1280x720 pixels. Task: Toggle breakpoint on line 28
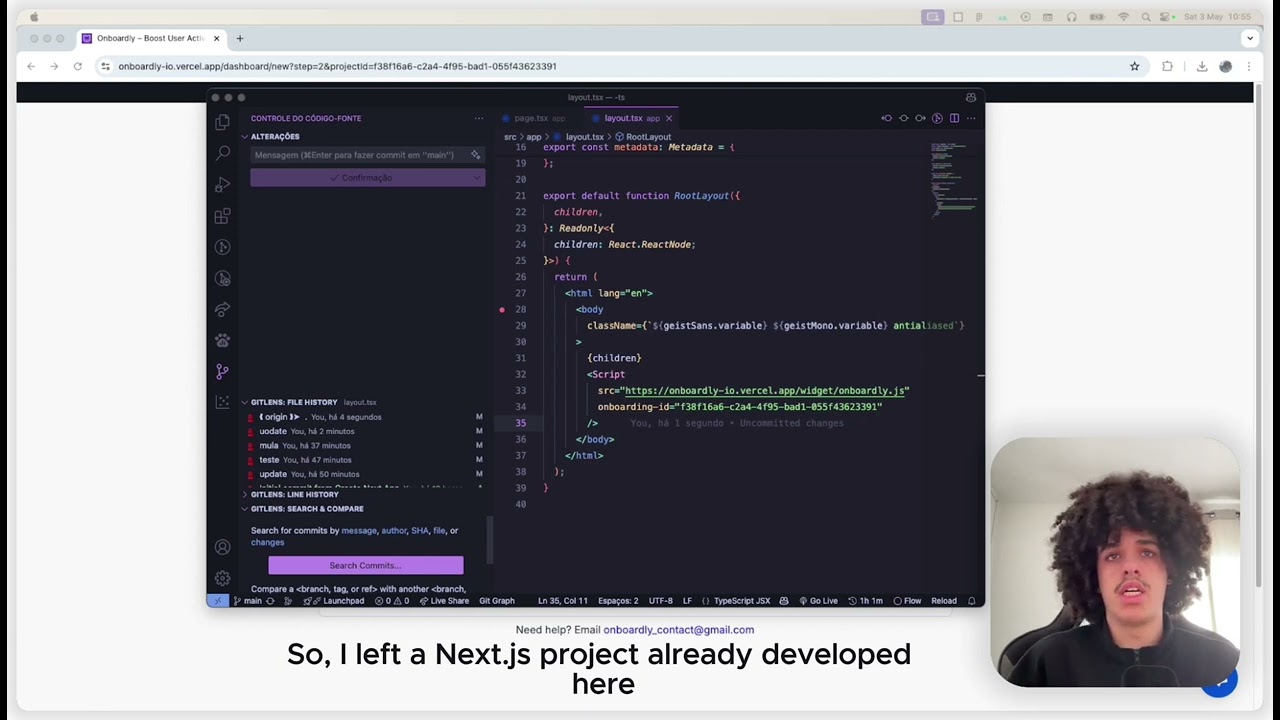502,310
